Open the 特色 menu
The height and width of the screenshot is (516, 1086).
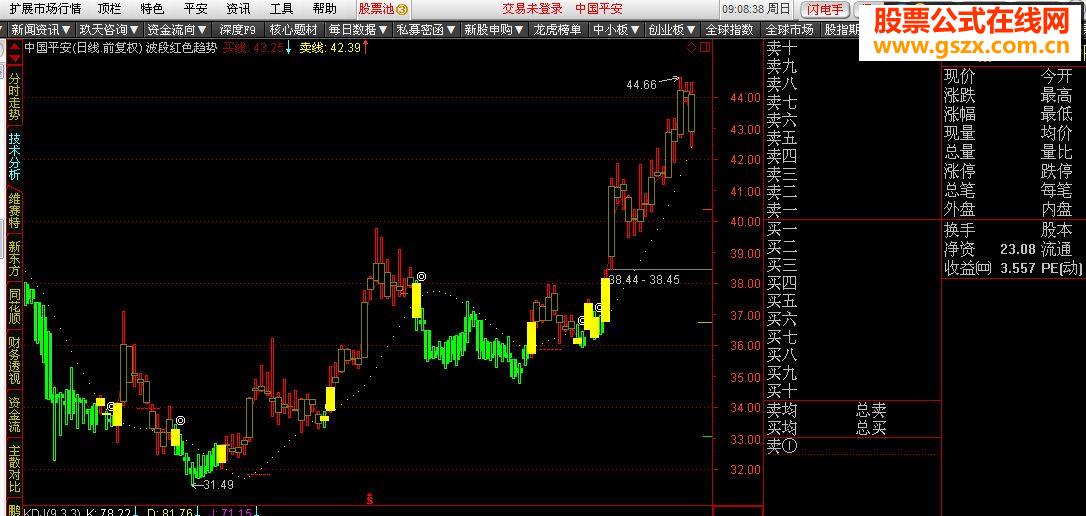point(152,9)
